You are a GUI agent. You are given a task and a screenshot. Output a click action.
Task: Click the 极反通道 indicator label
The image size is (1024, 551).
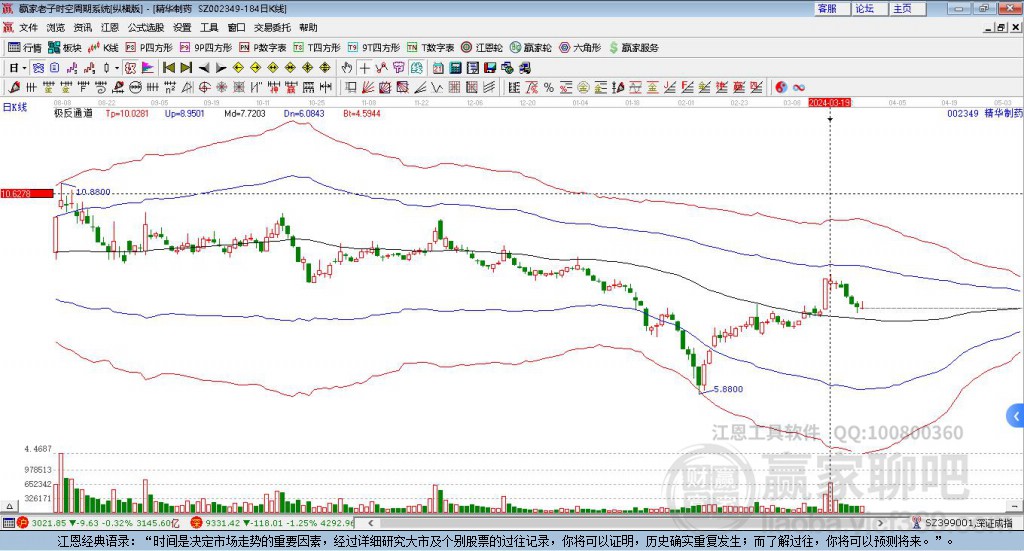pos(73,113)
